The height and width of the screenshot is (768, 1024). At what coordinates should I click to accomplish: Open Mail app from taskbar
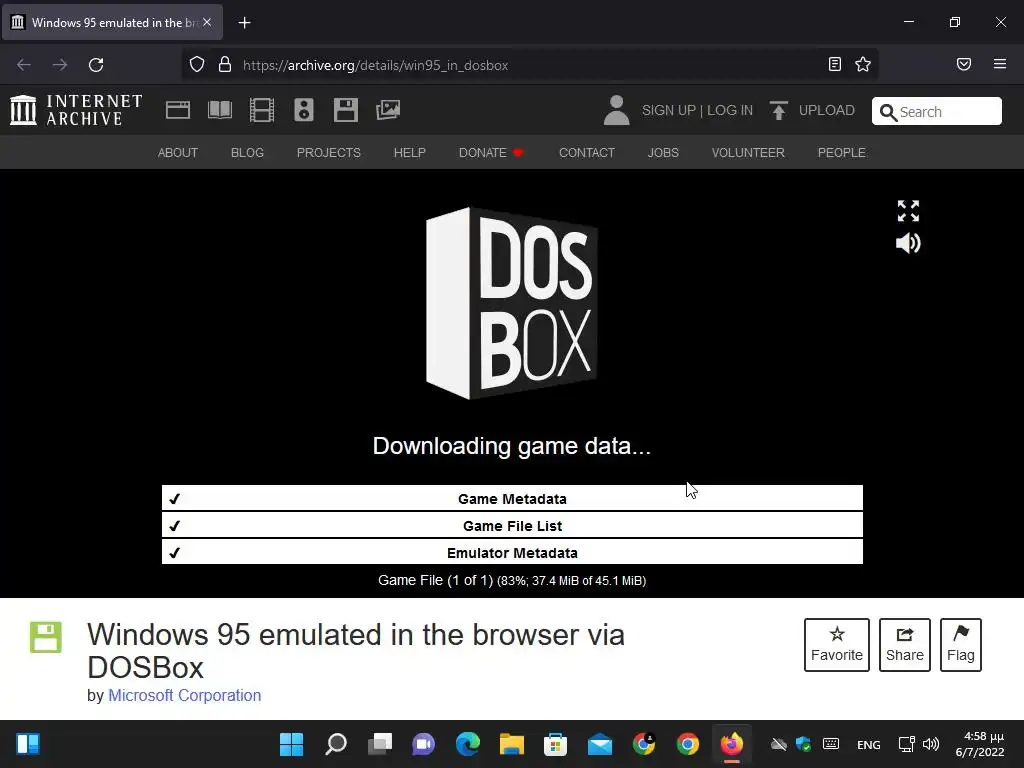coord(600,744)
